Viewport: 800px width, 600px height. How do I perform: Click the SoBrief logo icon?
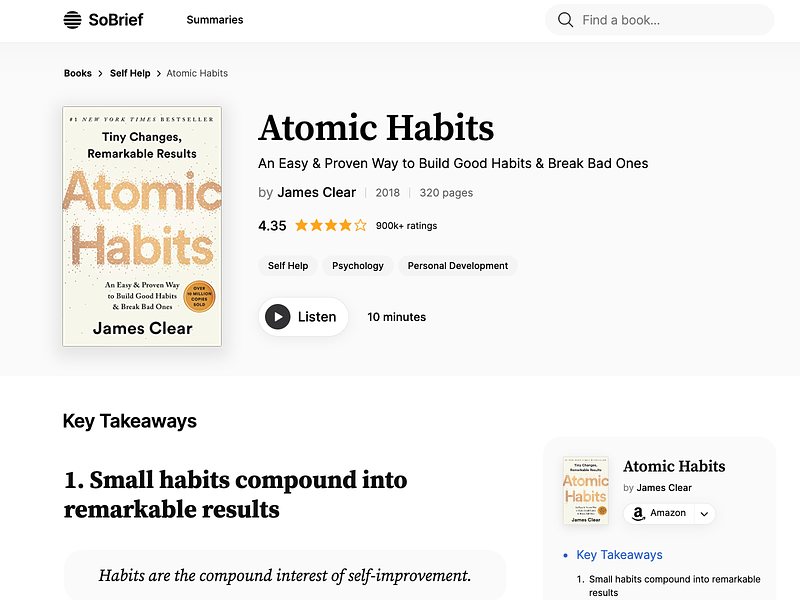[x=72, y=20]
